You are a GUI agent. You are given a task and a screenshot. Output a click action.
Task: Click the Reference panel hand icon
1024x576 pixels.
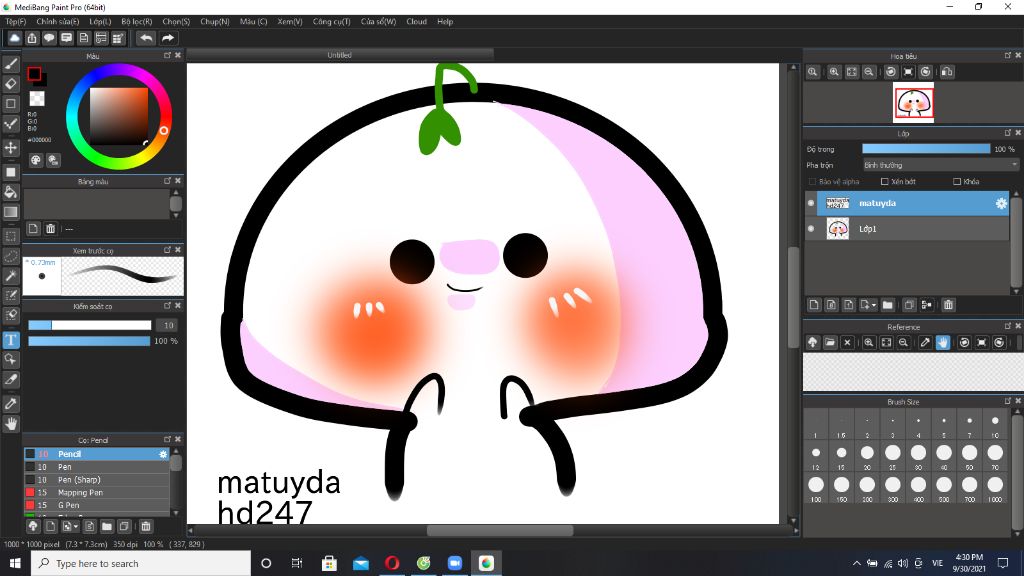tap(942, 342)
